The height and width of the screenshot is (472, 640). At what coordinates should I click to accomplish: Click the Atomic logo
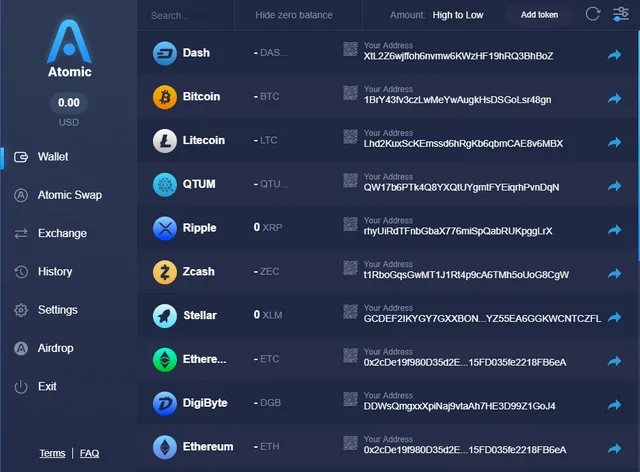pos(69,48)
